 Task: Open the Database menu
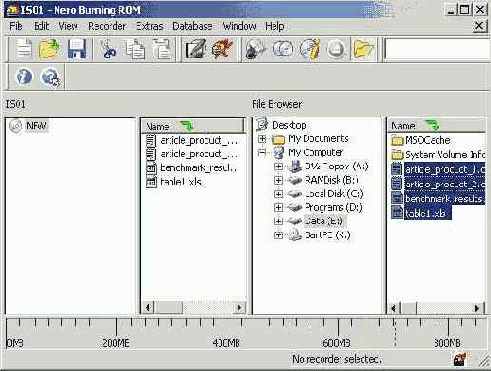pyautogui.click(x=192, y=26)
